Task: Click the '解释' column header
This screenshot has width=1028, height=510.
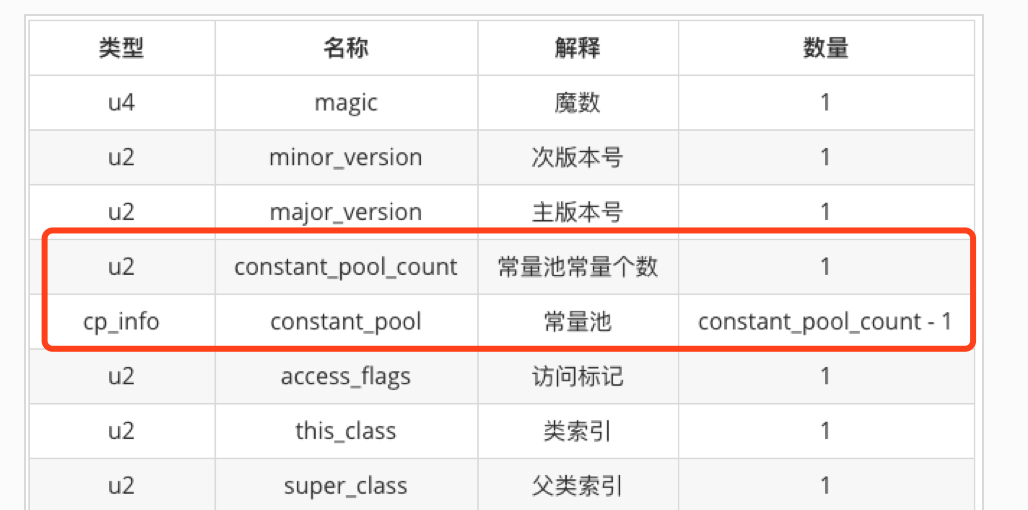Action: tap(577, 47)
